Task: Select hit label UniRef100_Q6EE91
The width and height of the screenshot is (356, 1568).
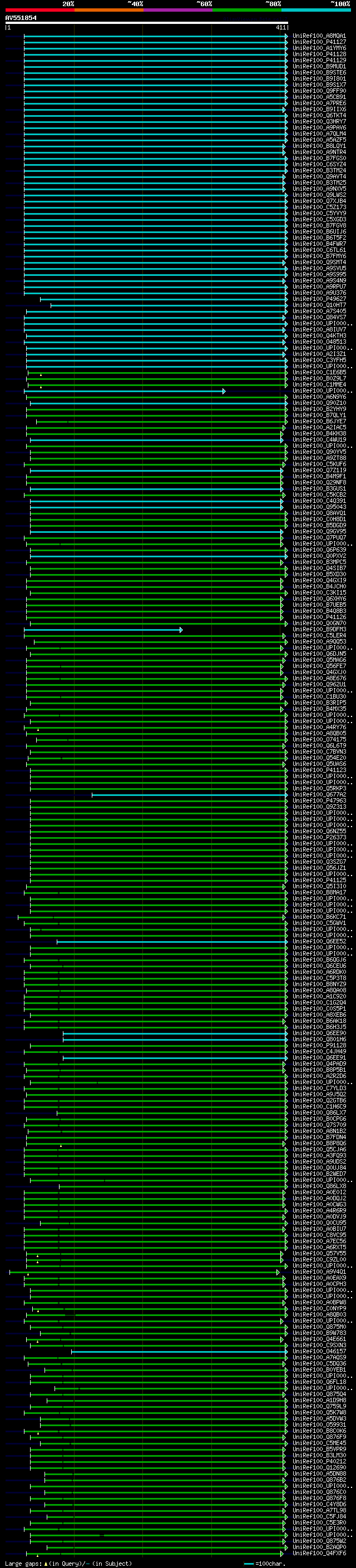Action: point(319,1057)
